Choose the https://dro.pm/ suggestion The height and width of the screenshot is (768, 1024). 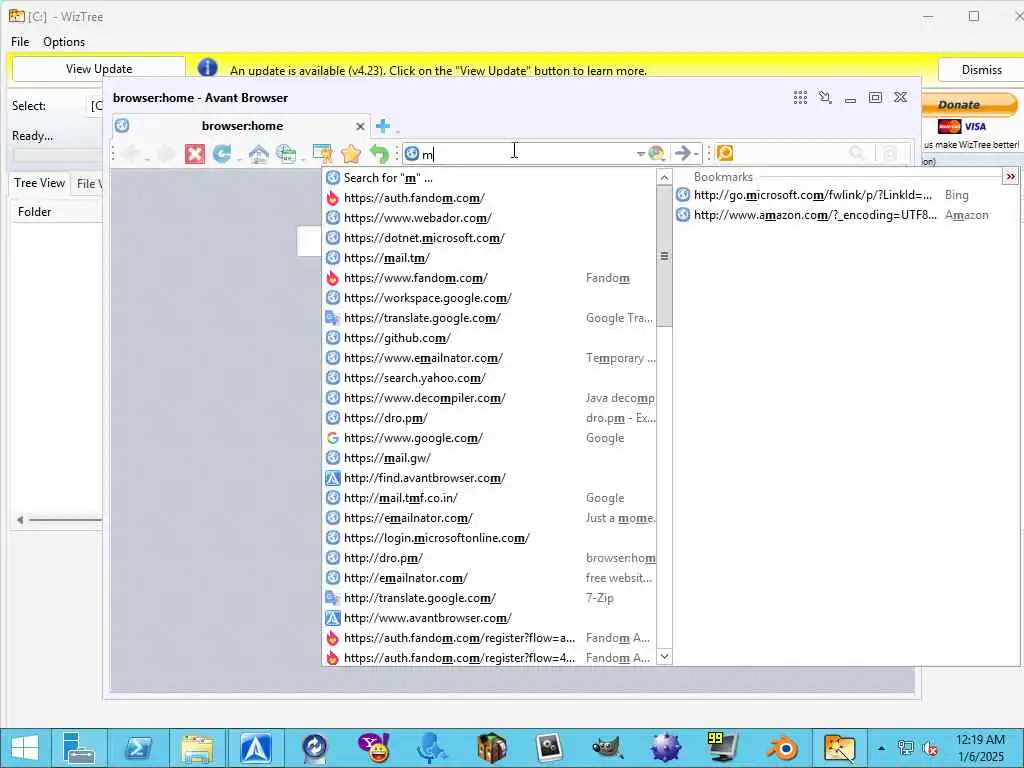490,418
